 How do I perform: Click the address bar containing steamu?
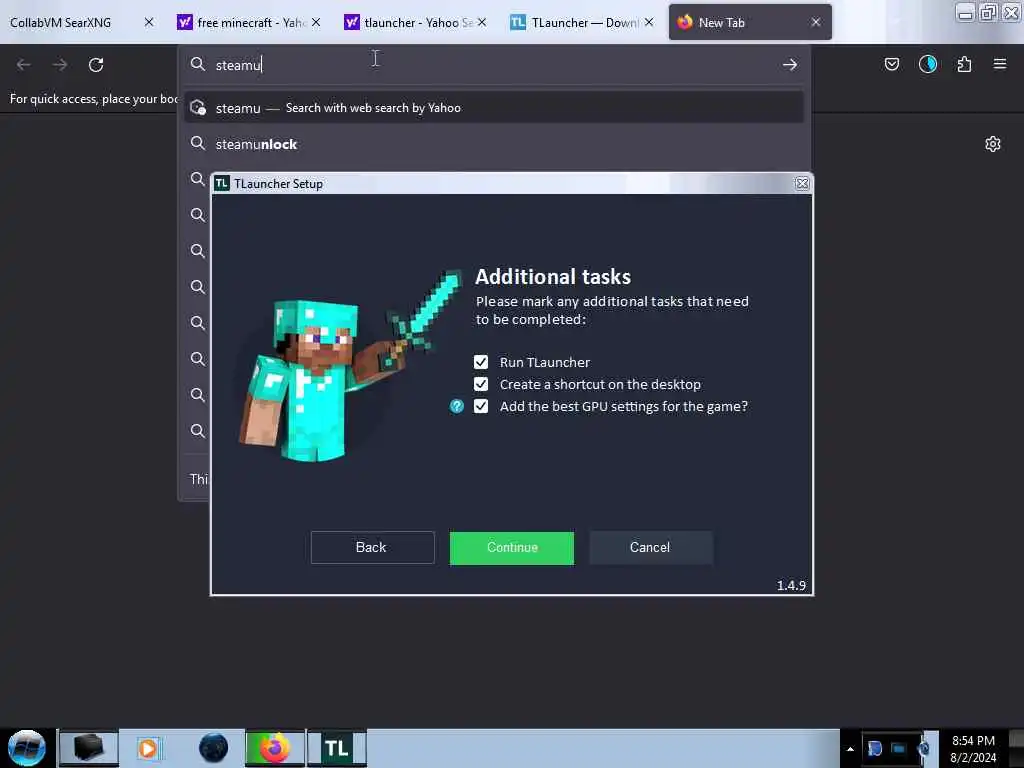click(x=494, y=65)
